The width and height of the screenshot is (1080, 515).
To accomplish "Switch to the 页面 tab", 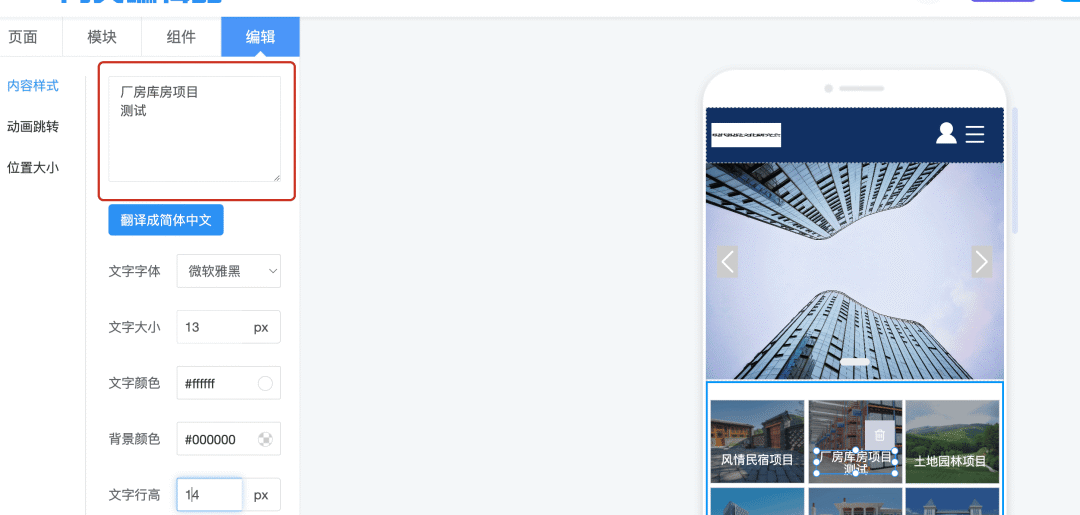I will [x=23, y=37].
